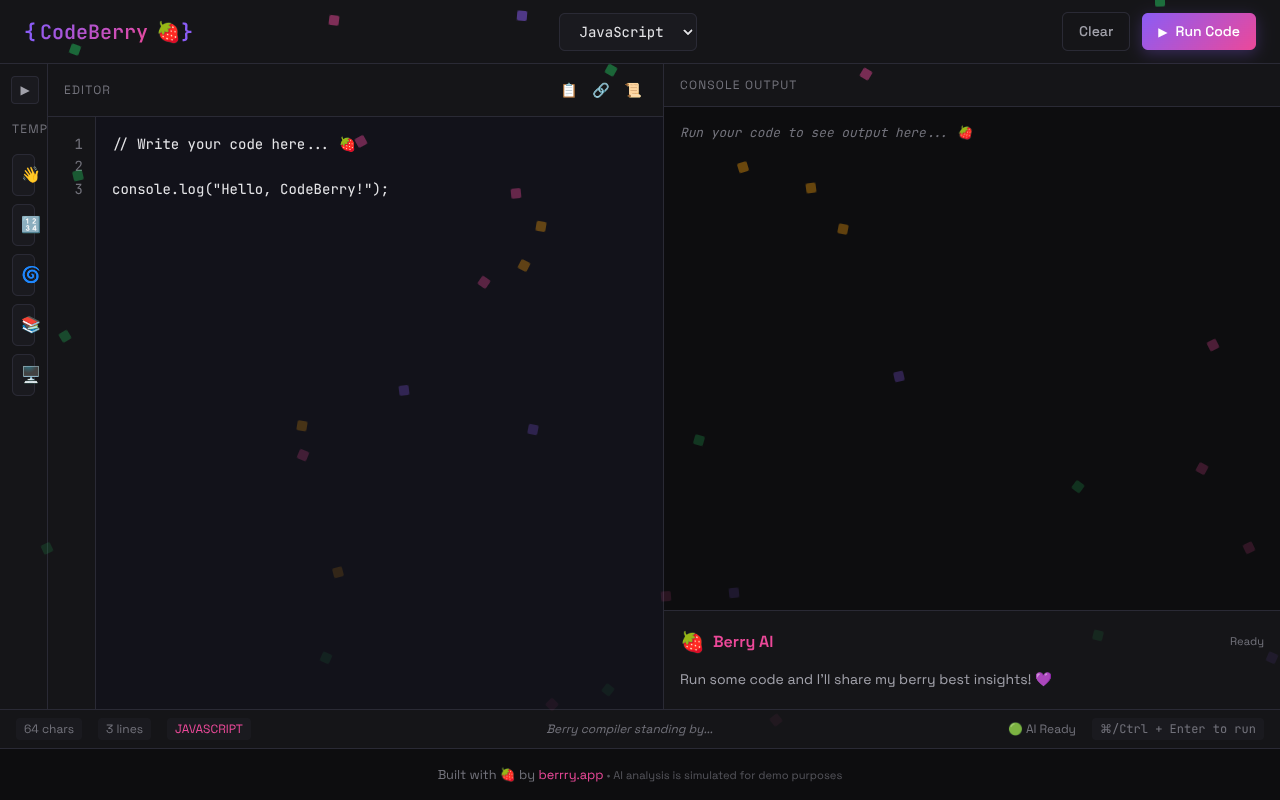Open the numbers 1234 template icon
This screenshot has width=1280, height=800.
(x=24, y=225)
